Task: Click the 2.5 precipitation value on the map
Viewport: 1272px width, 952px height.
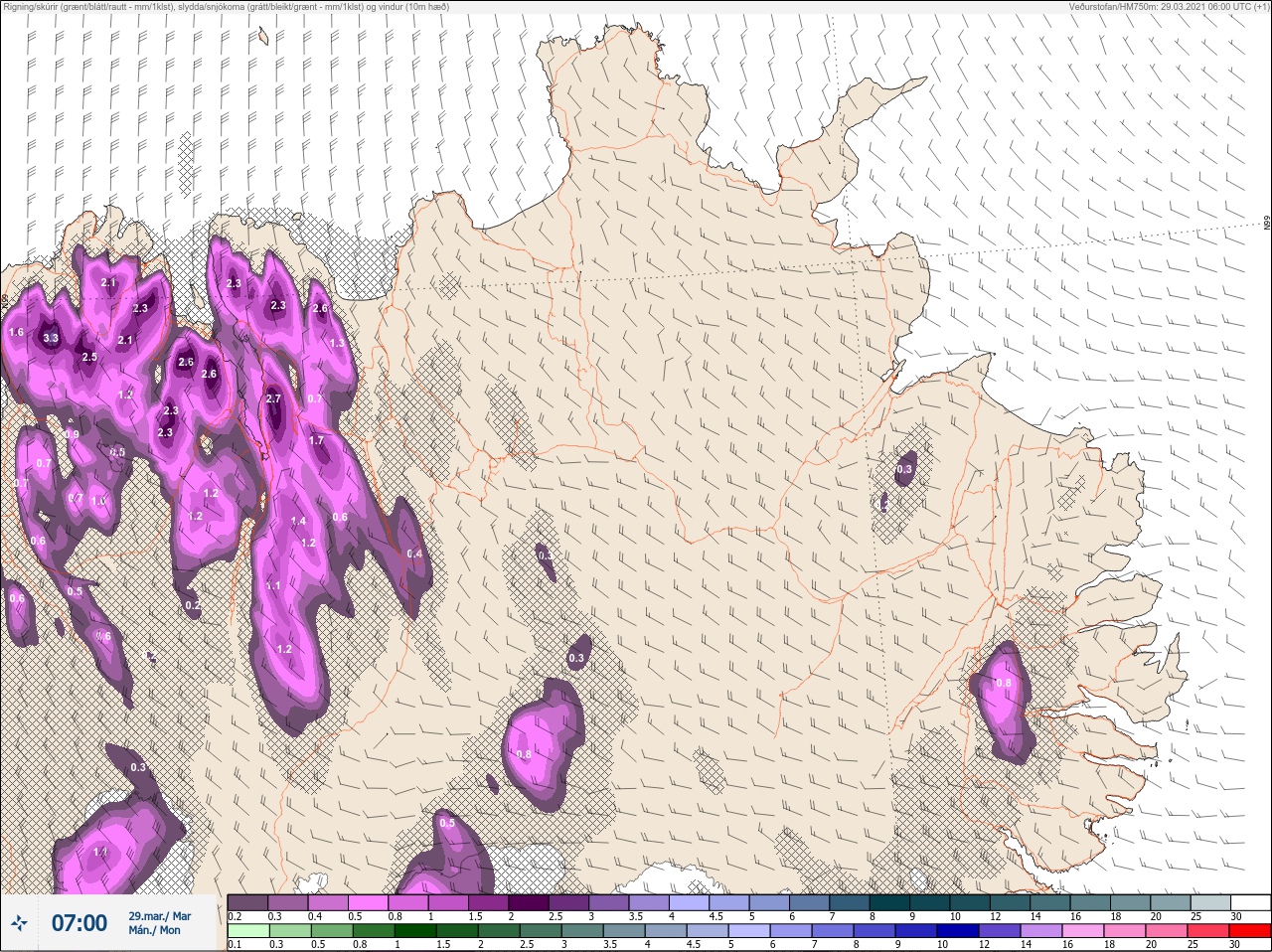Action: pyautogui.click(x=89, y=357)
